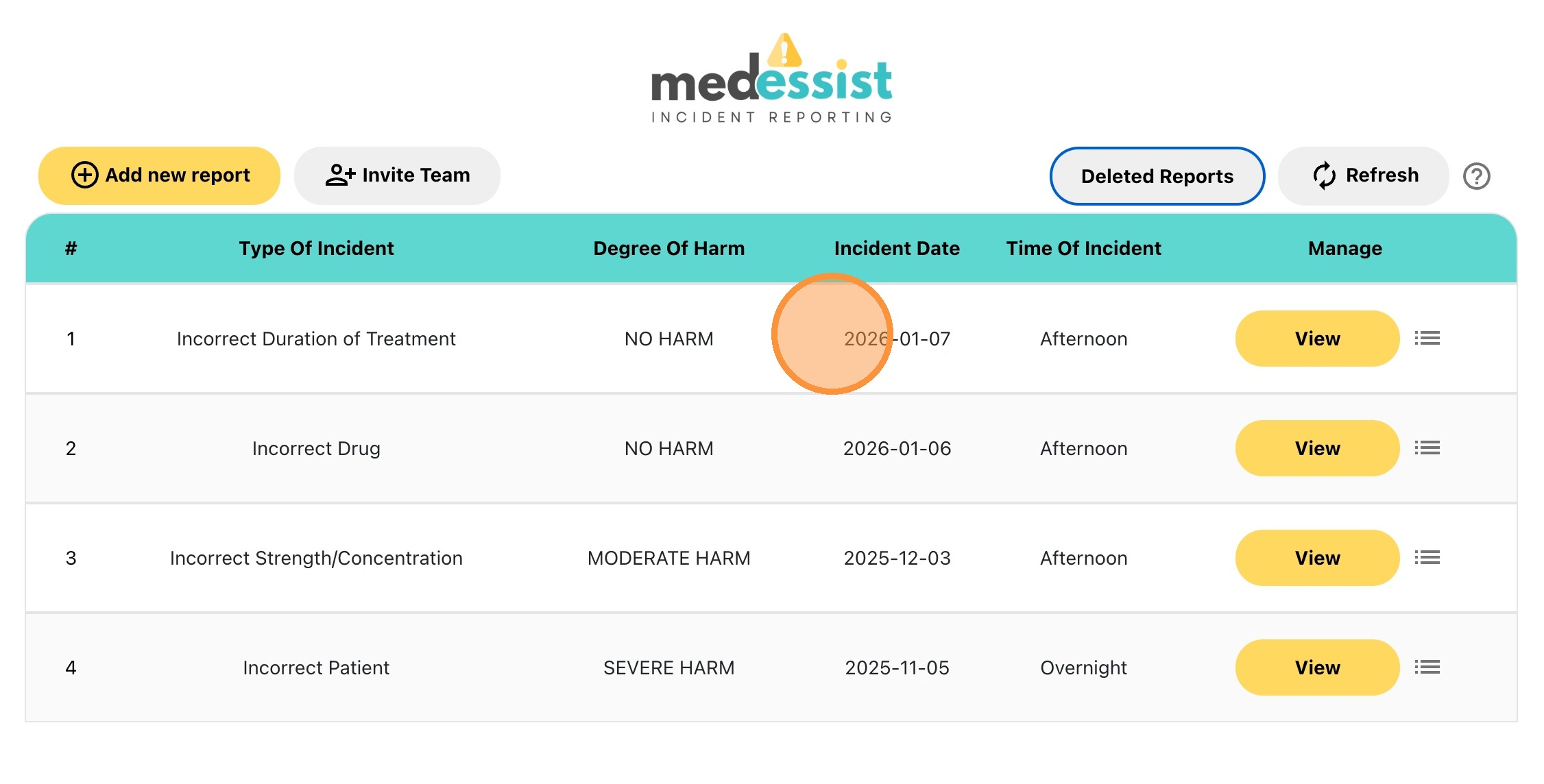Click the Type Of Incident column header
Image resolution: width=1544 pixels, height=784 pixels.
coord(316,248)
